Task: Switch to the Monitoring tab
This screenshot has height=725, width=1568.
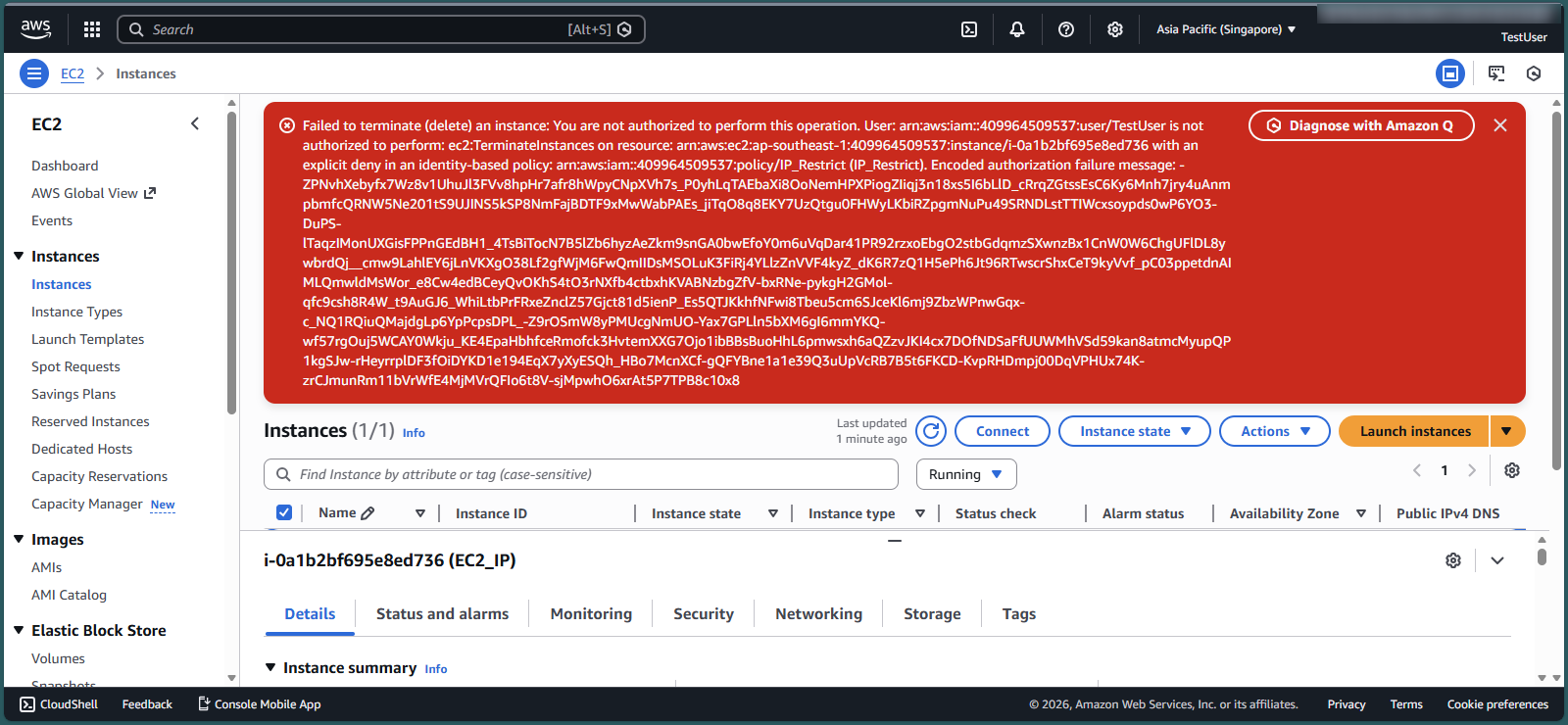Action: [591, 613]
